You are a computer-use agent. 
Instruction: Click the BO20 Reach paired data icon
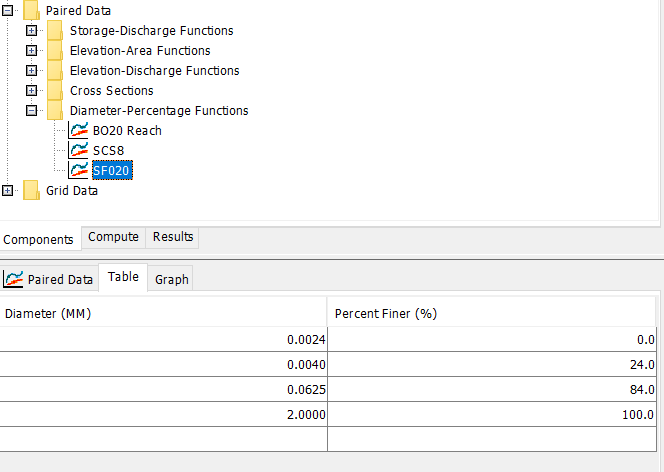point(78,130)
